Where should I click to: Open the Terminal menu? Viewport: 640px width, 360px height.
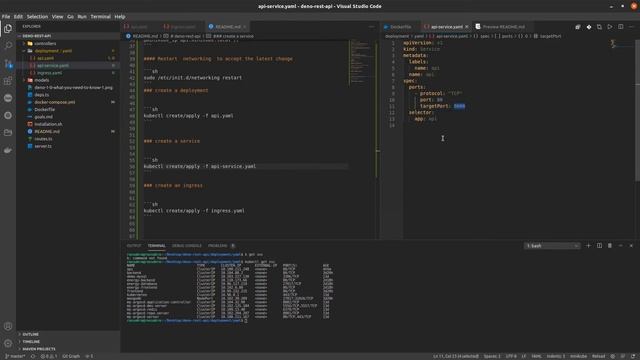[100, 17]
